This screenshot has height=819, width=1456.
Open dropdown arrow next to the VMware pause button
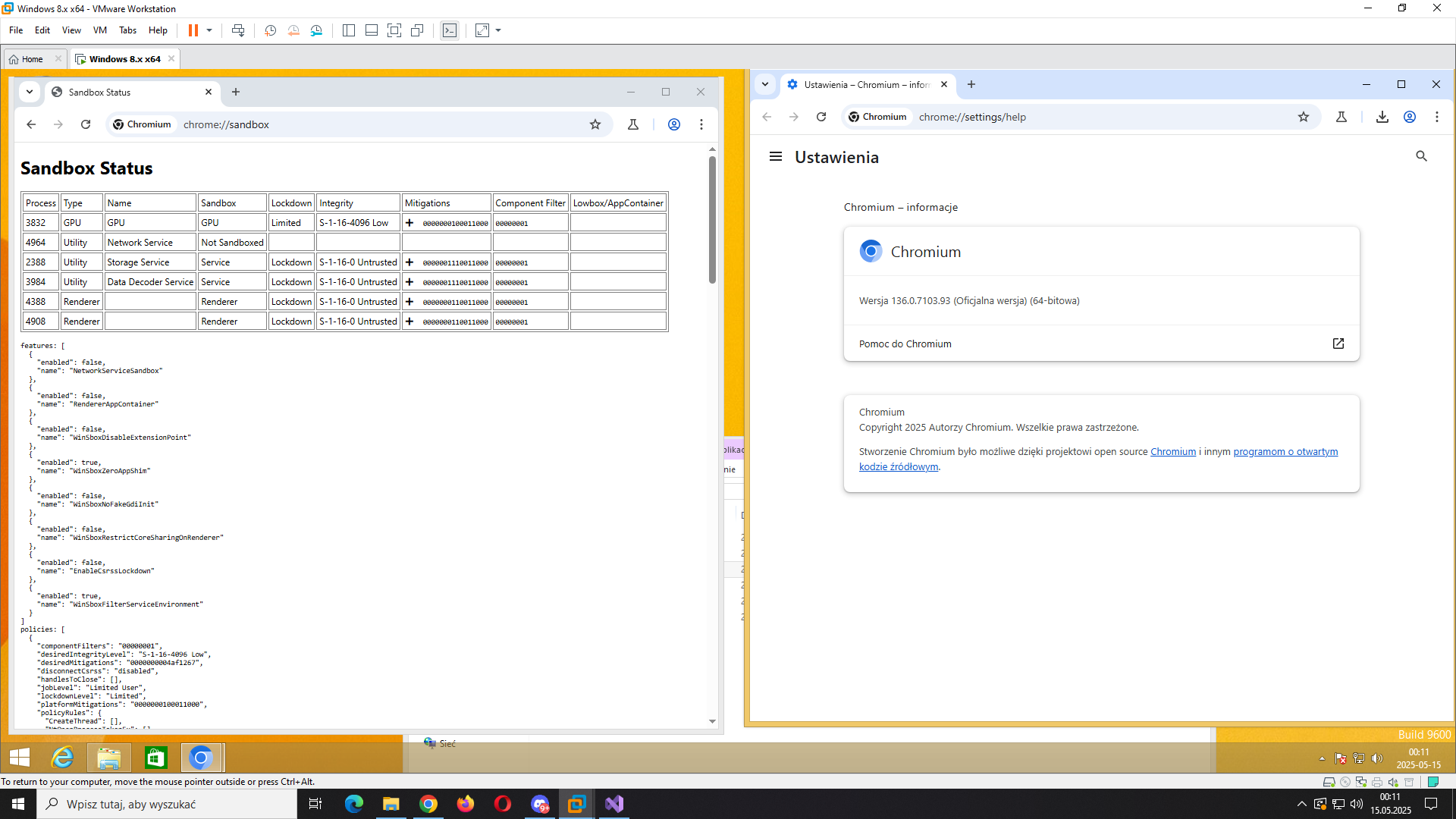(x=209, y=30)
